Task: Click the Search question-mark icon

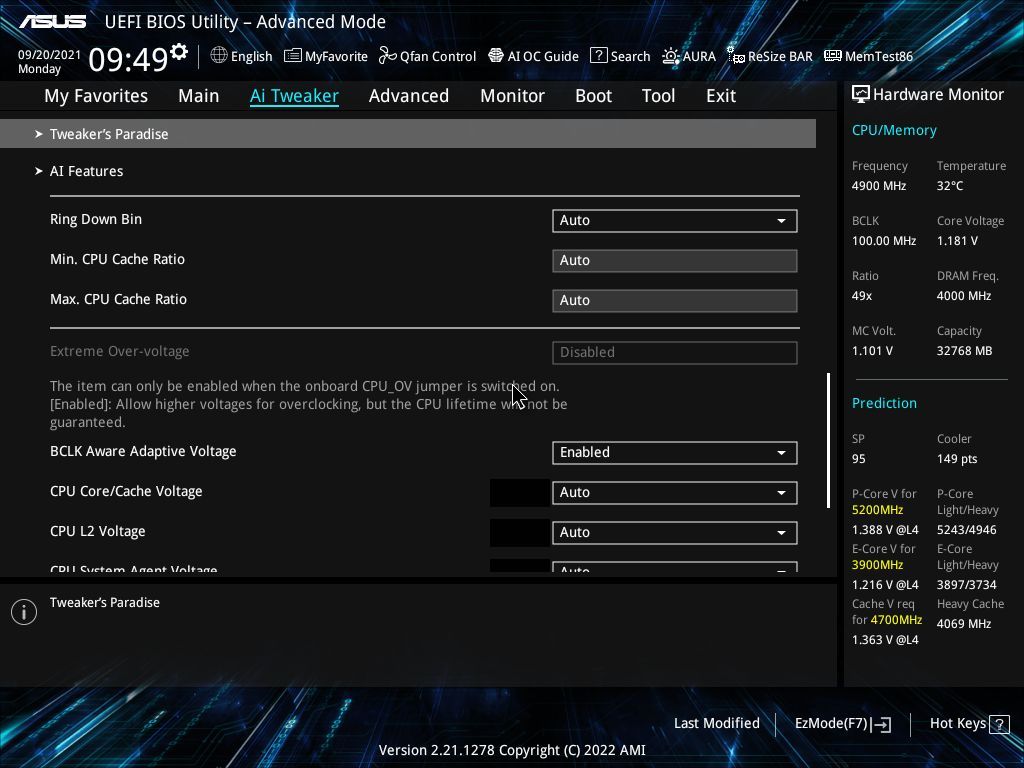Action: point(598,56)
